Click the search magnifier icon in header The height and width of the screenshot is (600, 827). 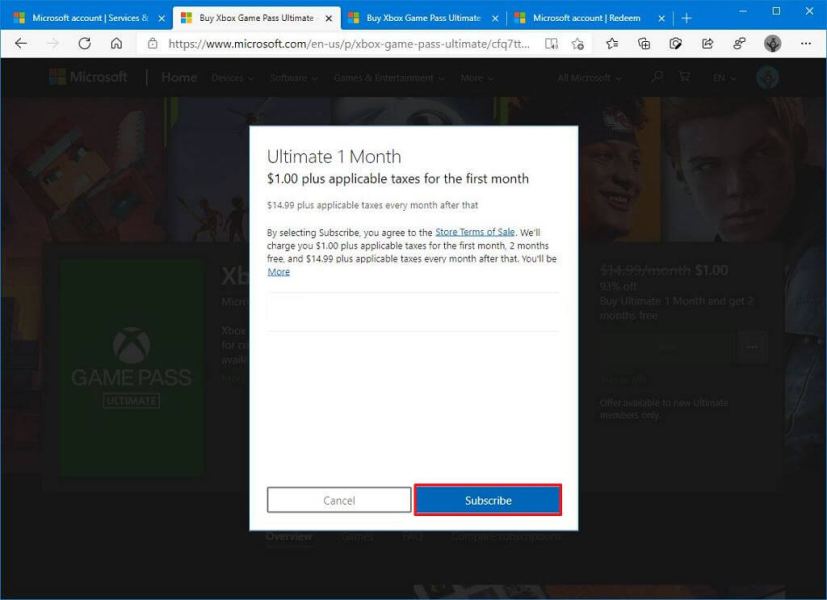click(x=657, y=78)
